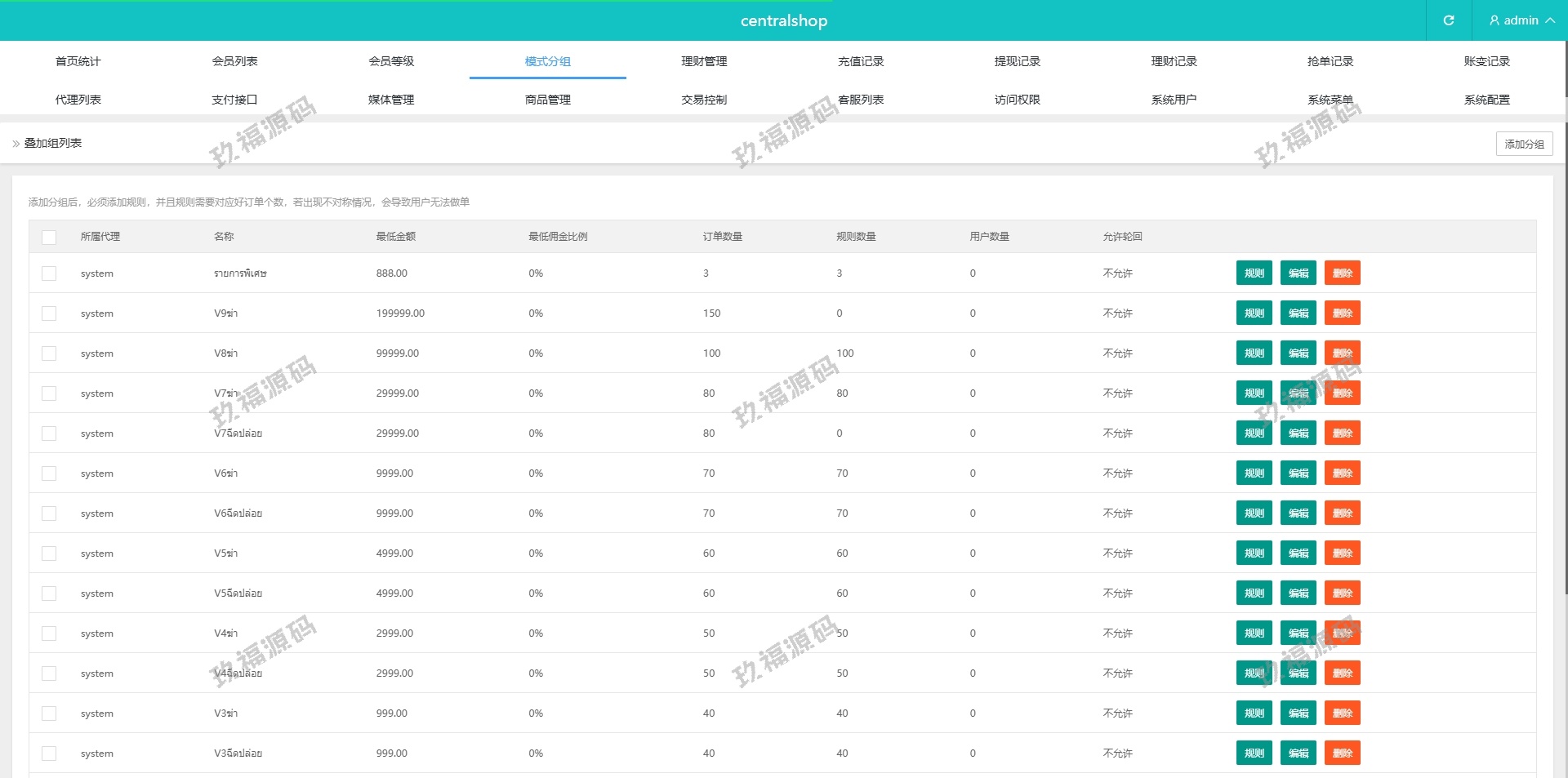Screen dimensions: 1568x778
Task: Click the double-chevron icon beside 叠加组列表
Action: click(x=16, y=144)
